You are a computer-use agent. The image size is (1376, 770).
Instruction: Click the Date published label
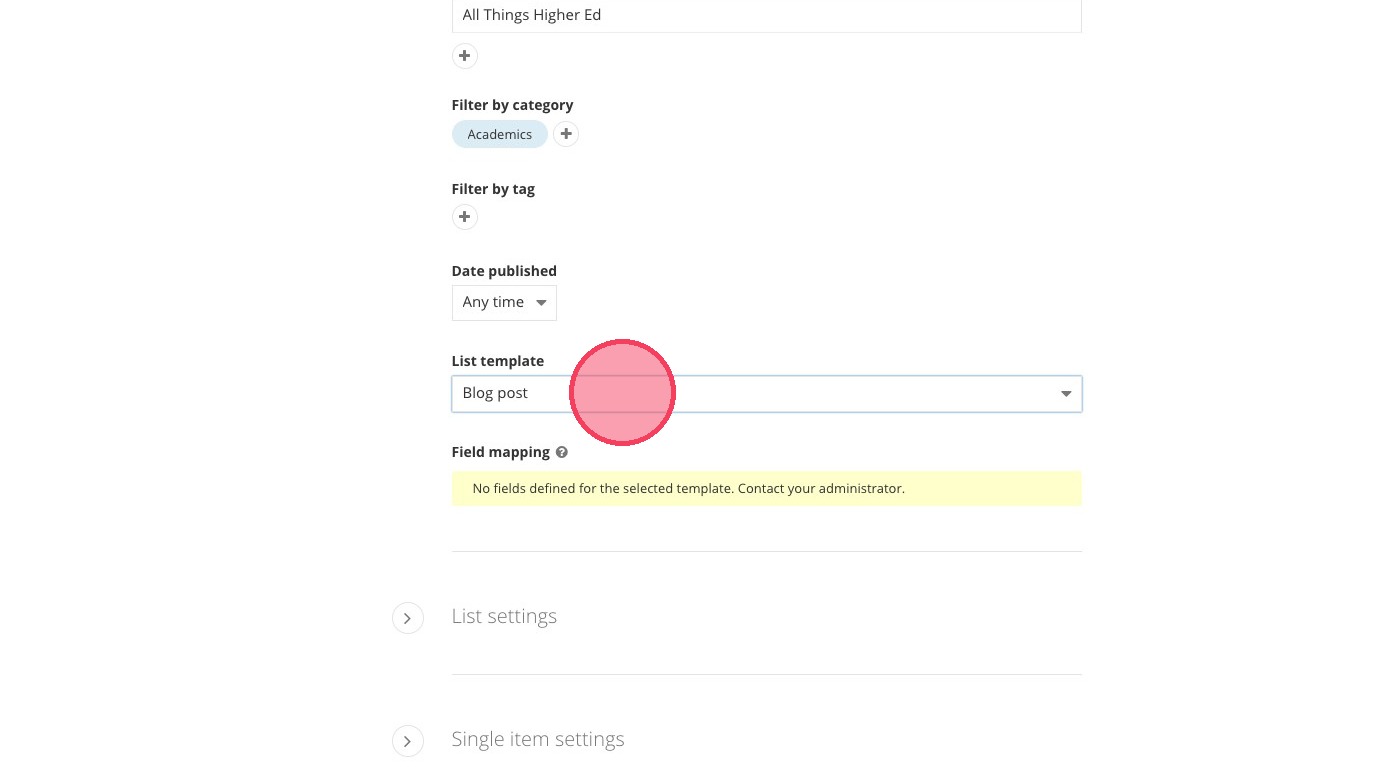504,271
